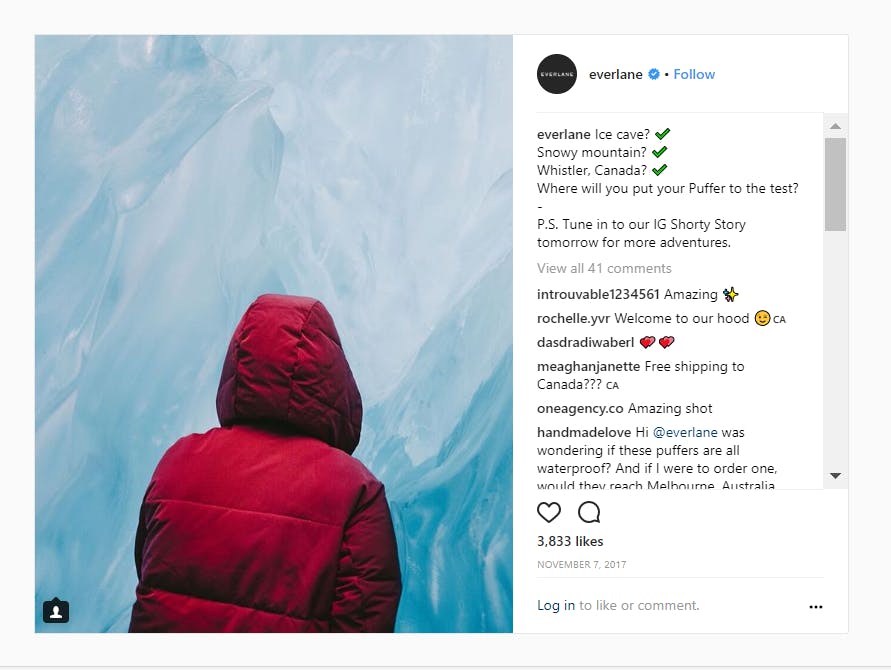Click the comment speech bubble icon
The height and width of the screenshot is (670, 891).
(x=589, y=513)
